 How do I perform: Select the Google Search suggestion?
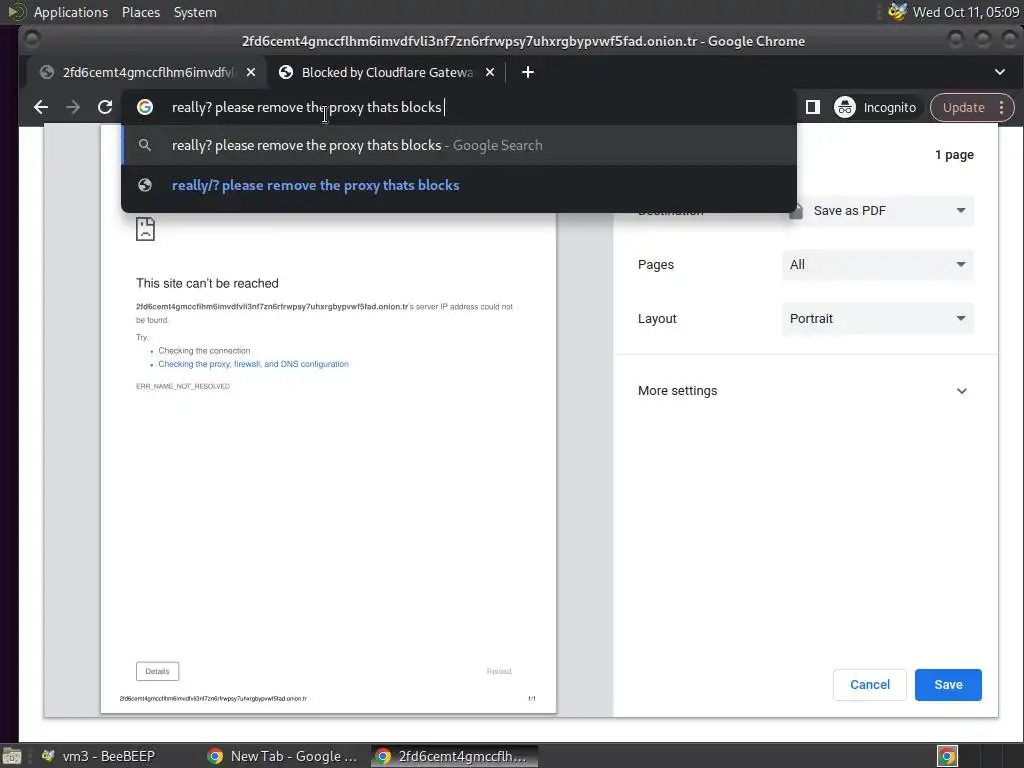(459, 145)
